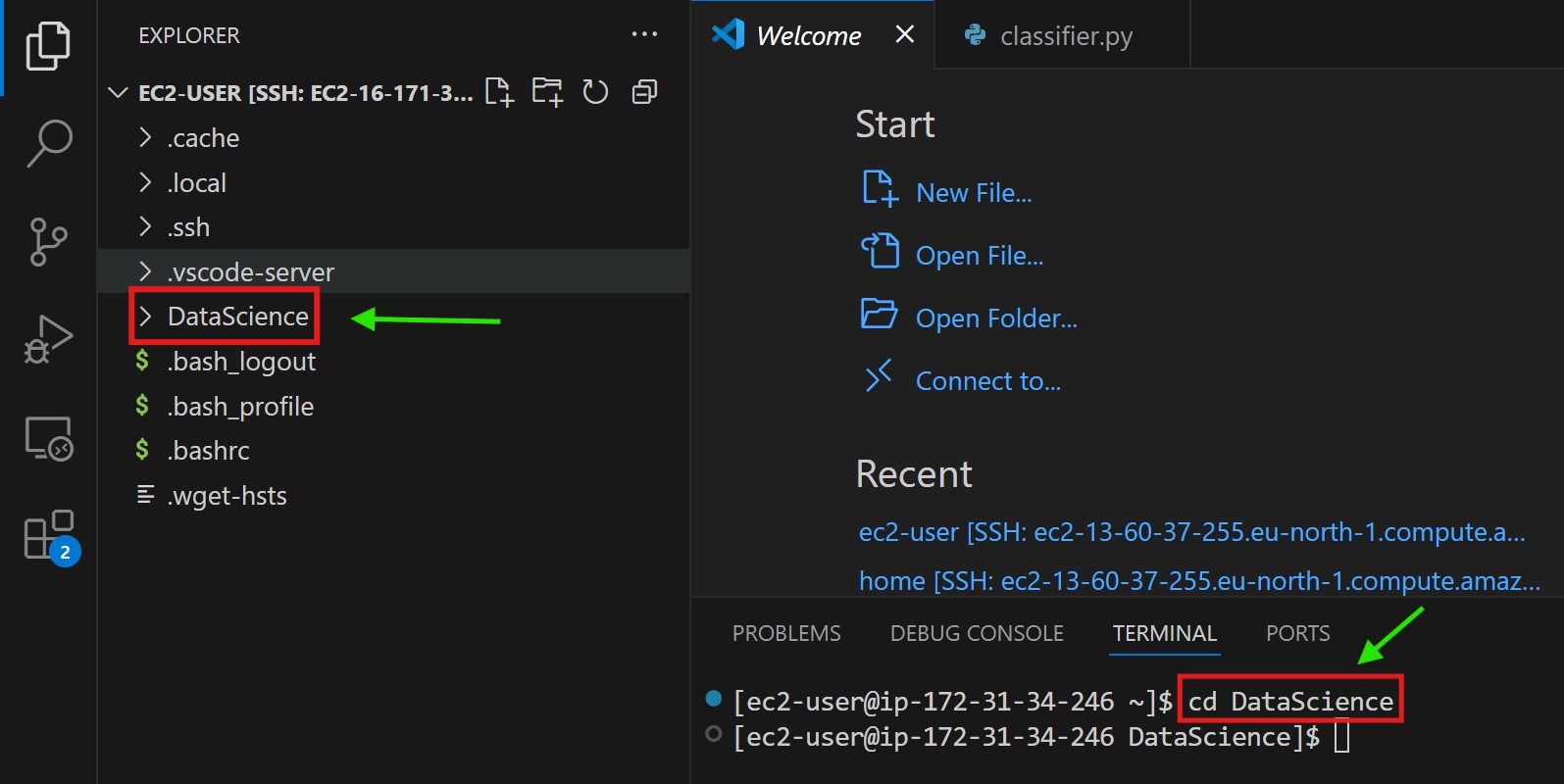Open the Search view icon
Viewport: 1564px width, 784px height.
(x=48, y=143)
